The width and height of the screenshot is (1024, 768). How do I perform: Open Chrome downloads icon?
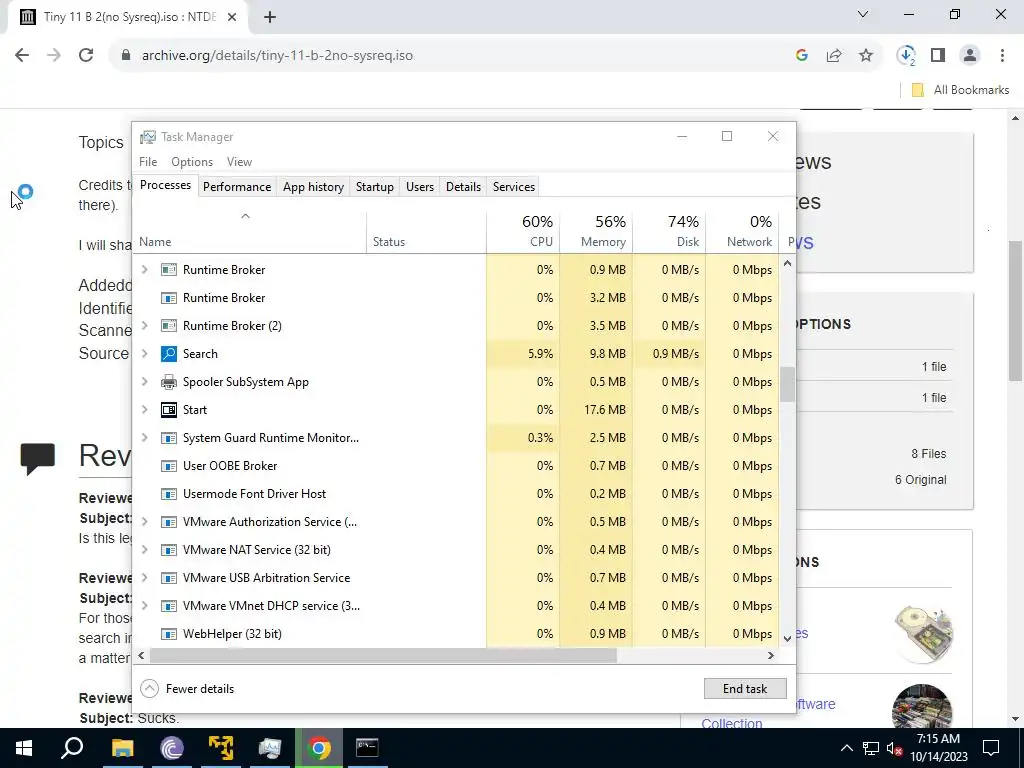[x=906, y=56]
